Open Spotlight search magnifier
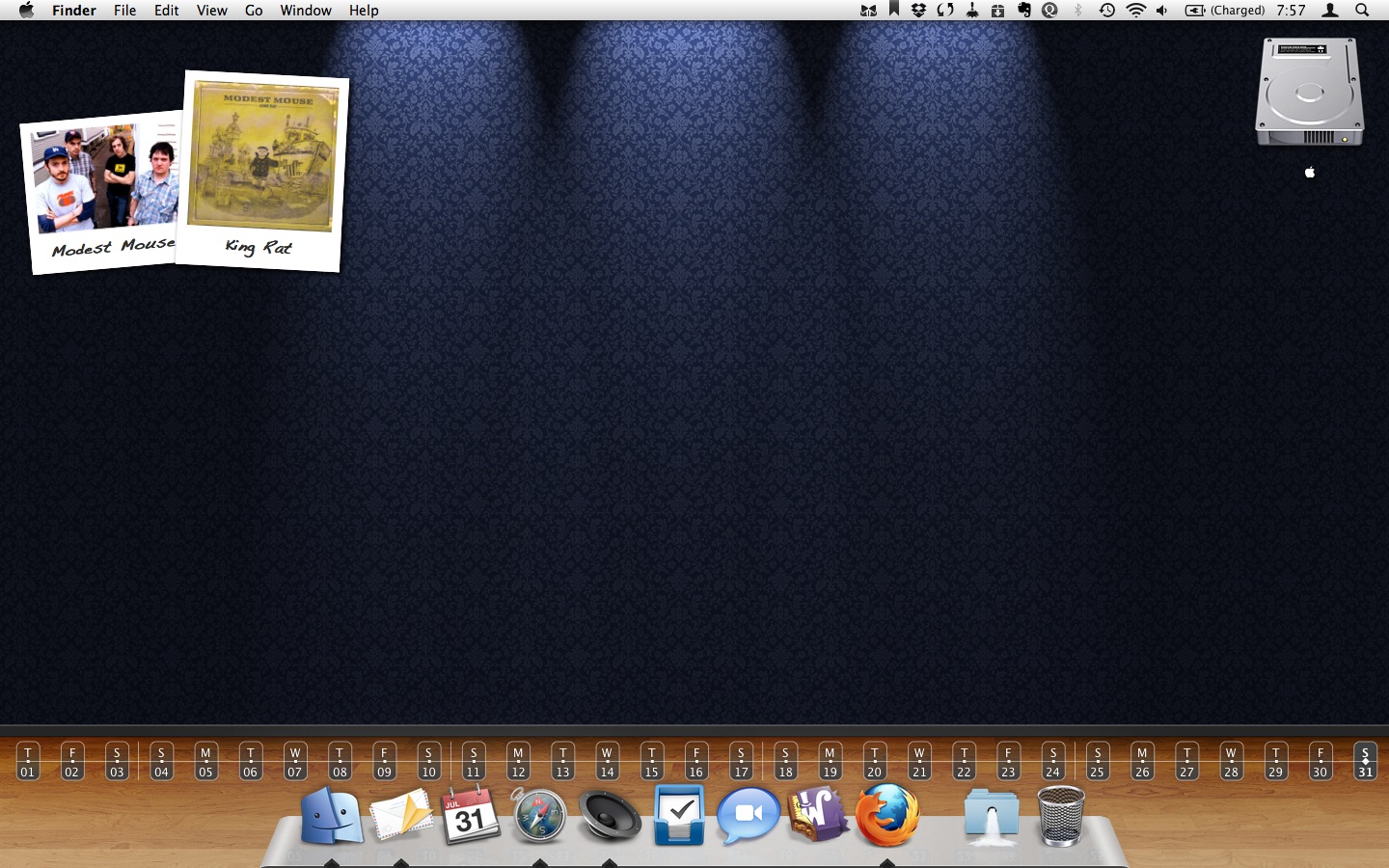 point(1362,11)
